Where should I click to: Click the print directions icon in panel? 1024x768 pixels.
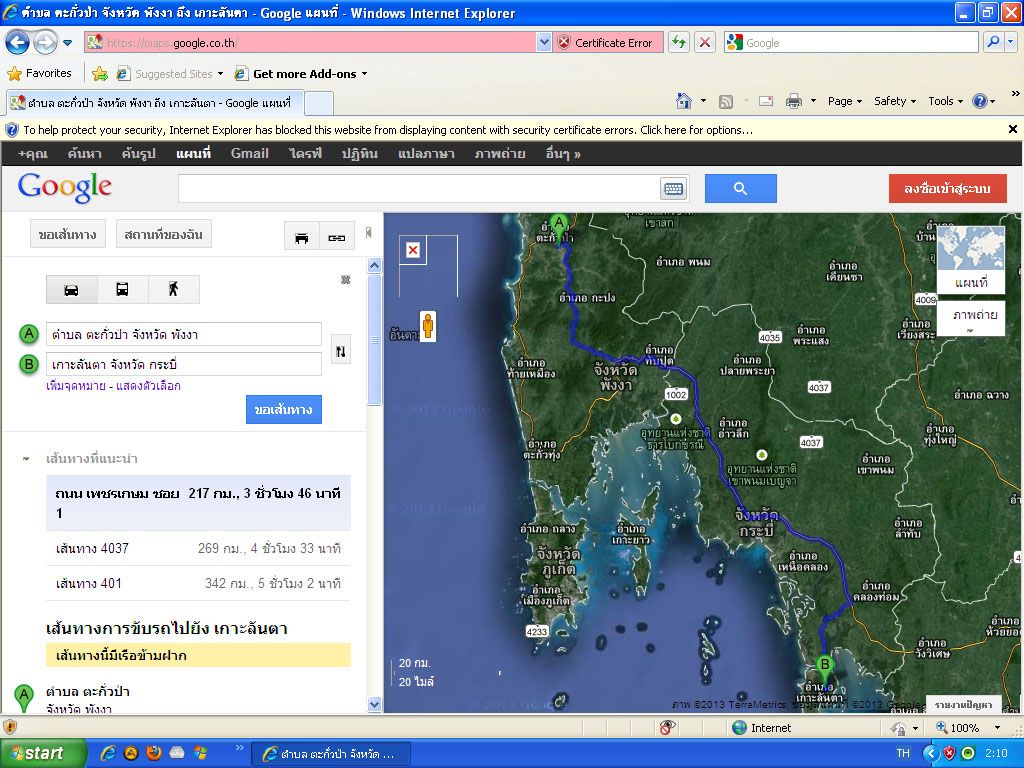301,237
